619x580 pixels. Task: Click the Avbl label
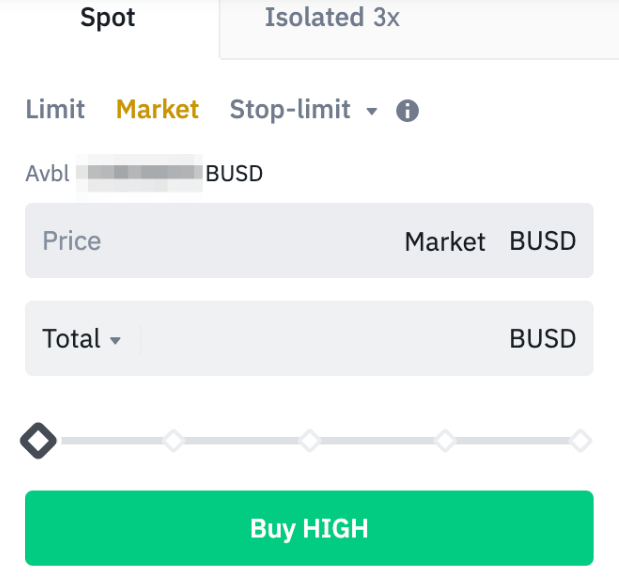pos(47,174)
